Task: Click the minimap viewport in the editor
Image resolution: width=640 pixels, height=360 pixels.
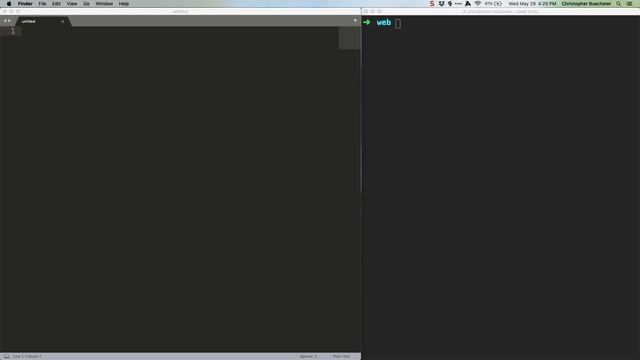Action: pos(349,38)
